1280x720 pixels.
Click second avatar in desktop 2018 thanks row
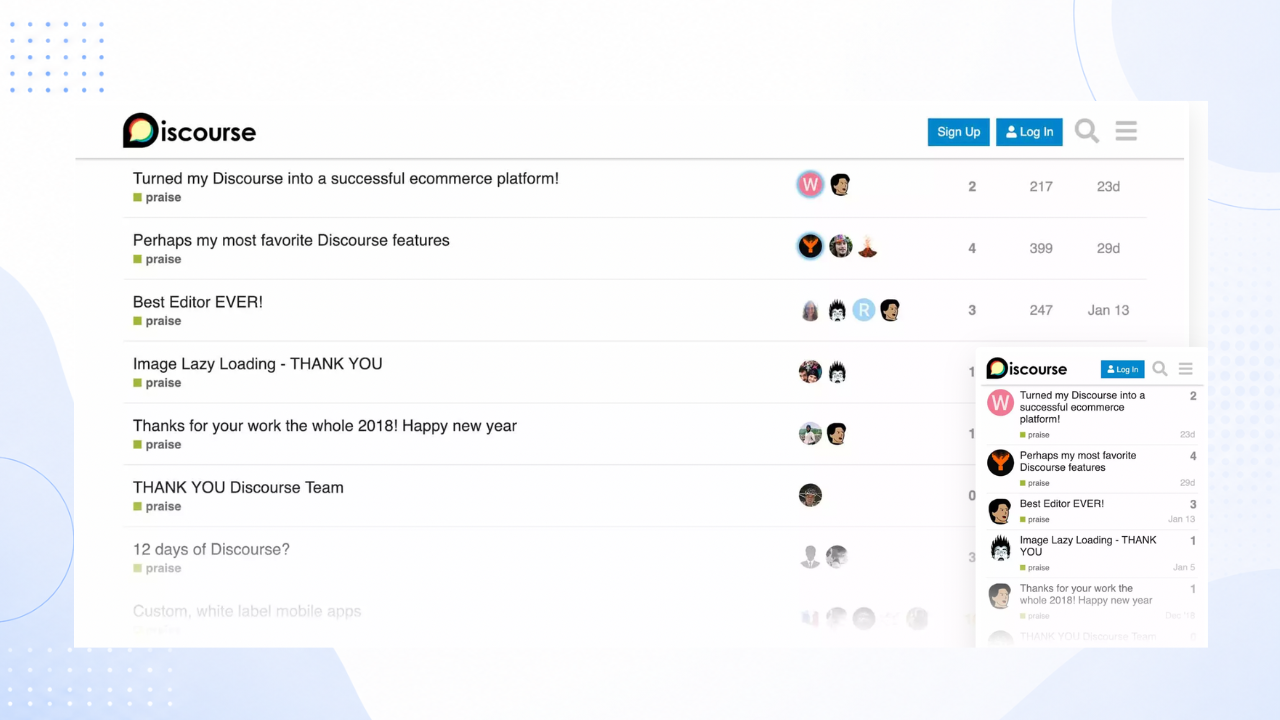837,434
